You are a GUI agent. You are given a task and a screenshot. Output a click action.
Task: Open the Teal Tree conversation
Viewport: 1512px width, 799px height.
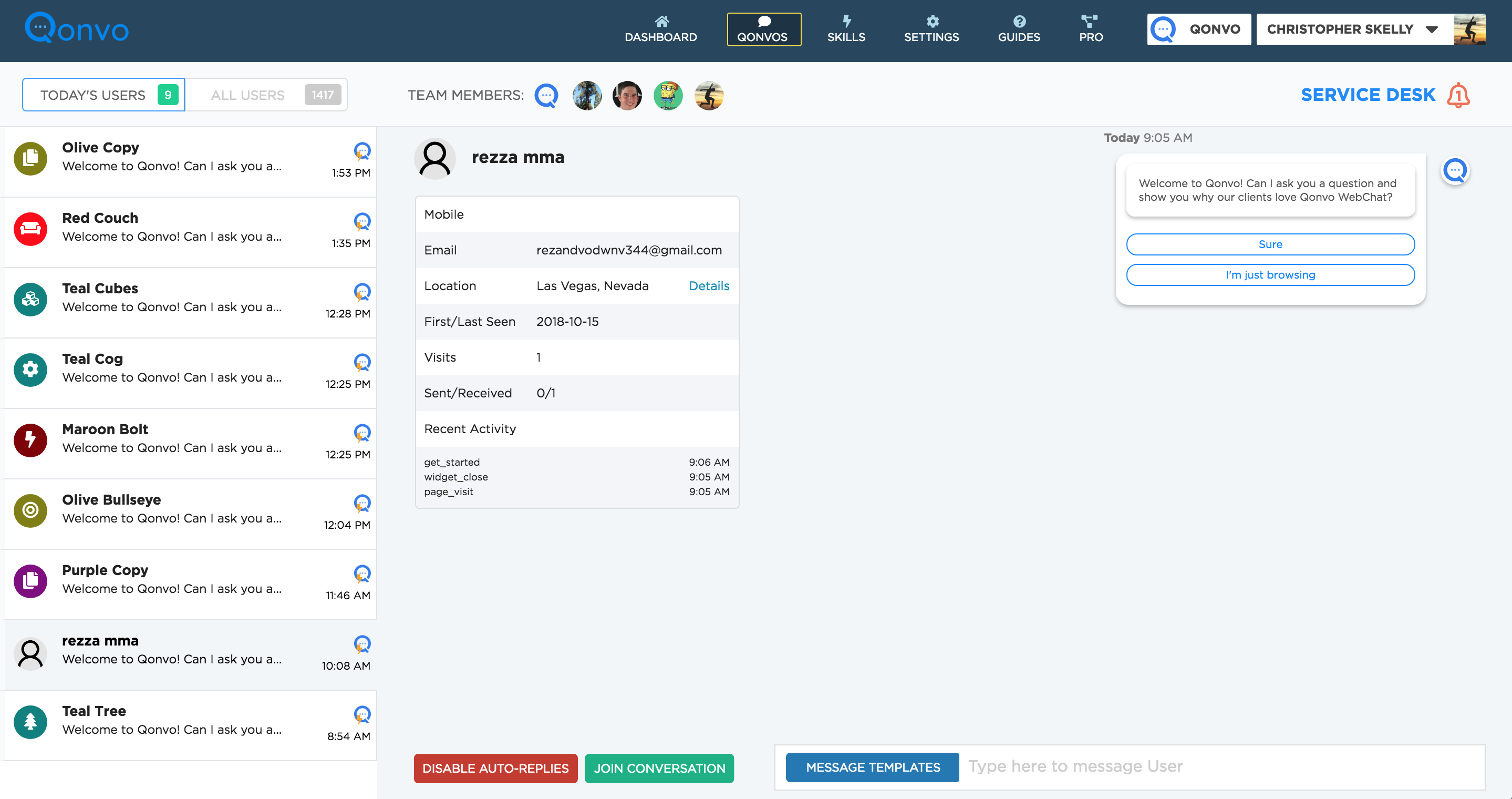[x=189, y=725]
